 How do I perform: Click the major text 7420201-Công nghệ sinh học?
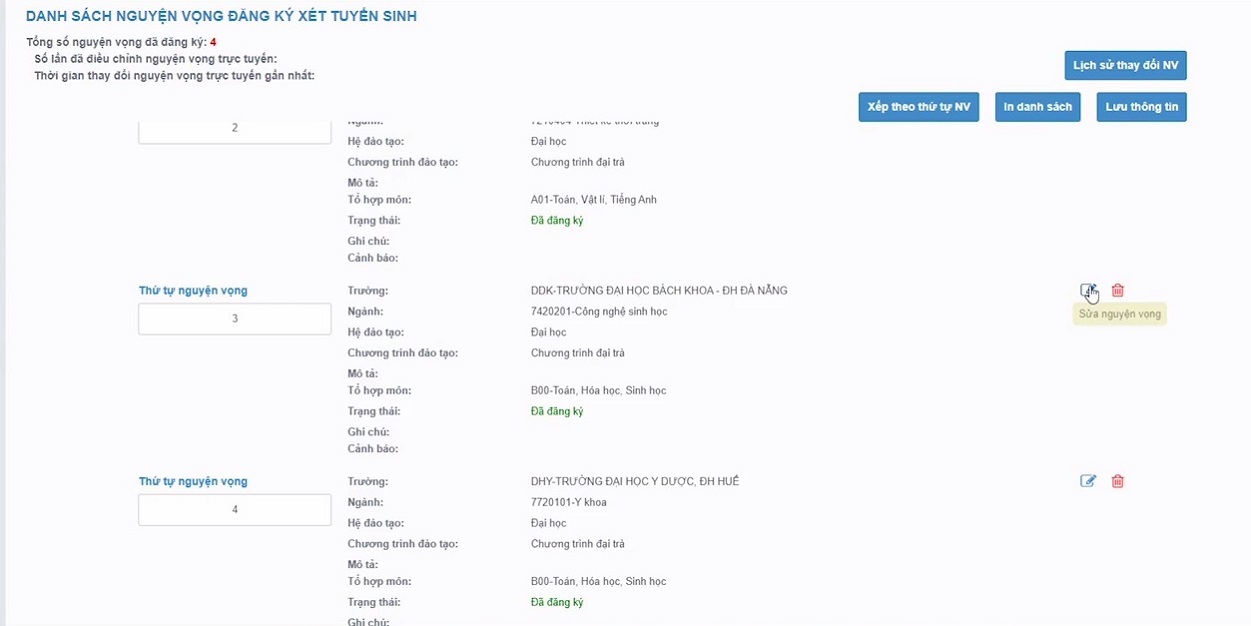[599, 312]
